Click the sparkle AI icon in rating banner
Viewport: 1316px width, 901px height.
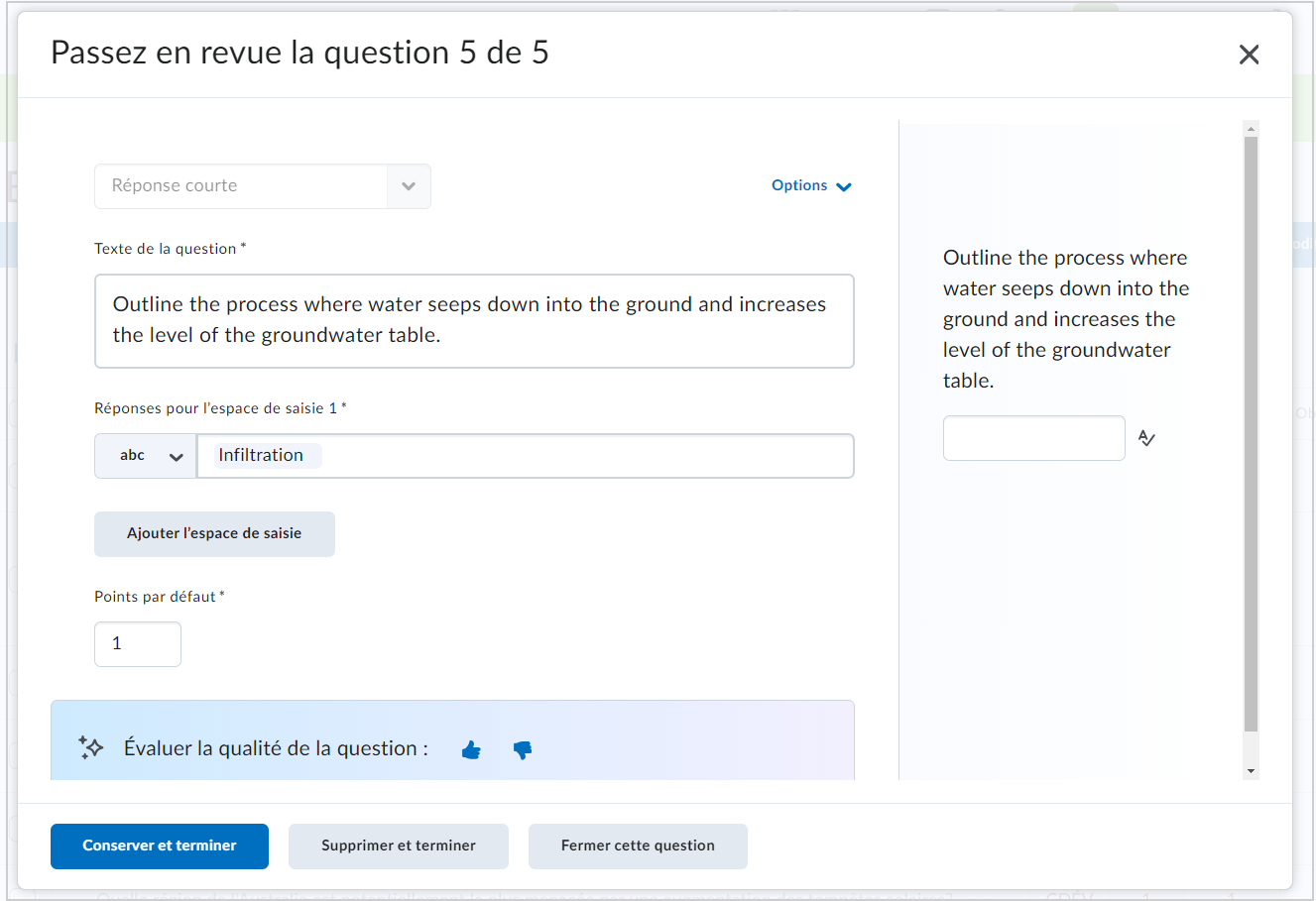pos(91,747)
